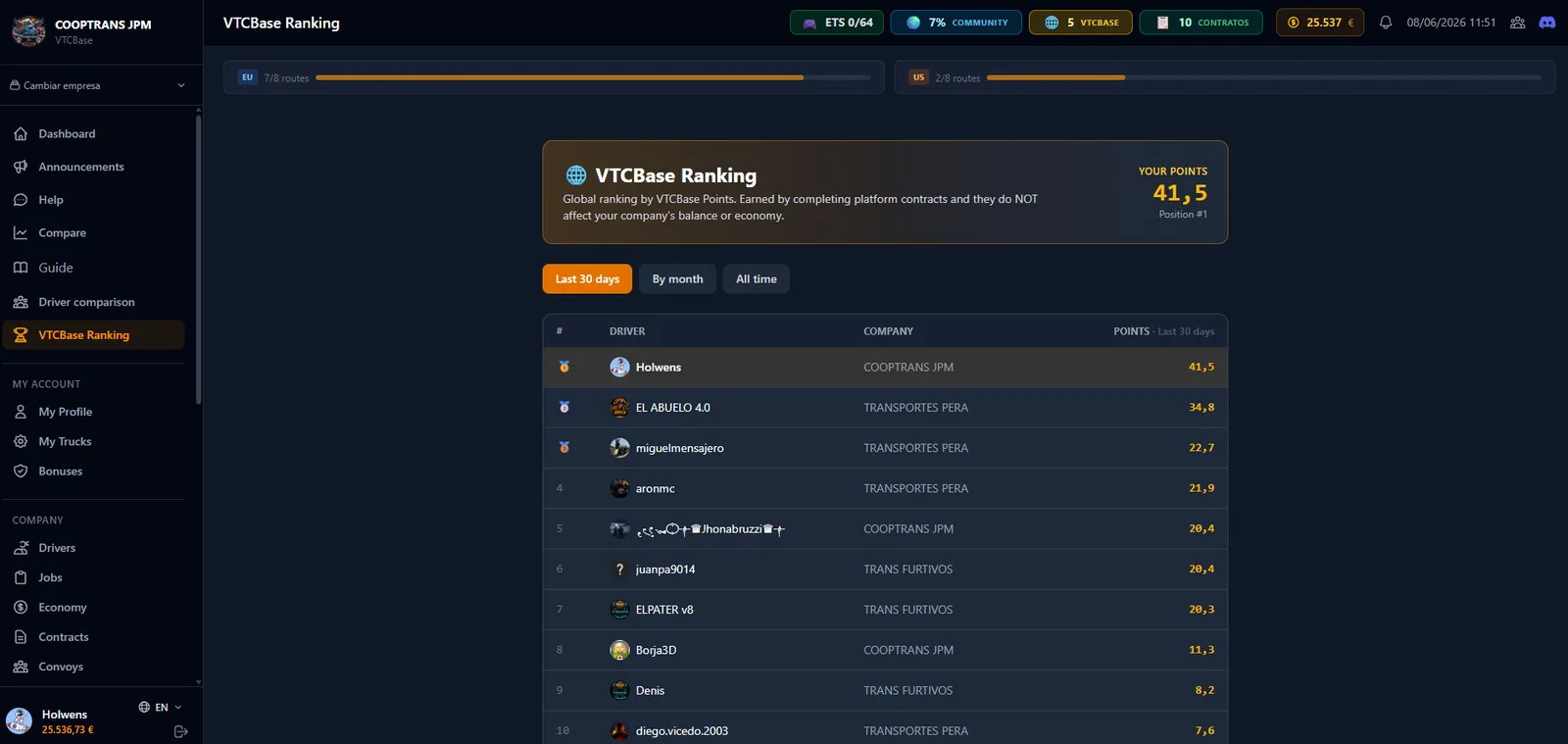Click the 10 Contratos badge
This screenshot has width=1568, height=744.
point(1201,23)
